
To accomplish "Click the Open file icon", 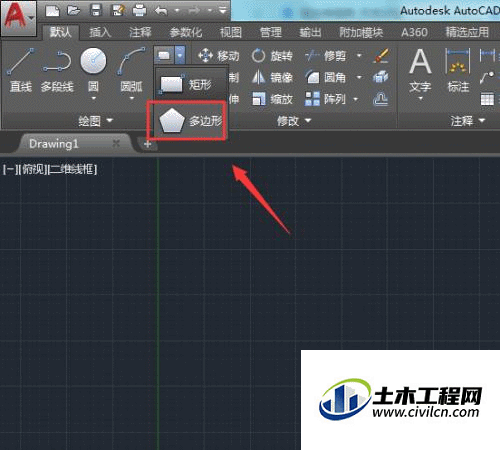I will coord(74,11).
